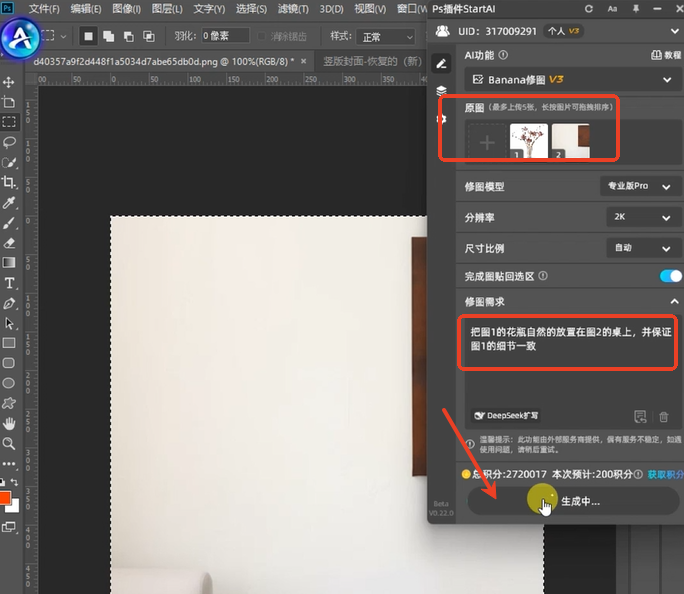Click the StartAI floating logo button
This screenshot has width=684, height=594.
click(20, 39)
